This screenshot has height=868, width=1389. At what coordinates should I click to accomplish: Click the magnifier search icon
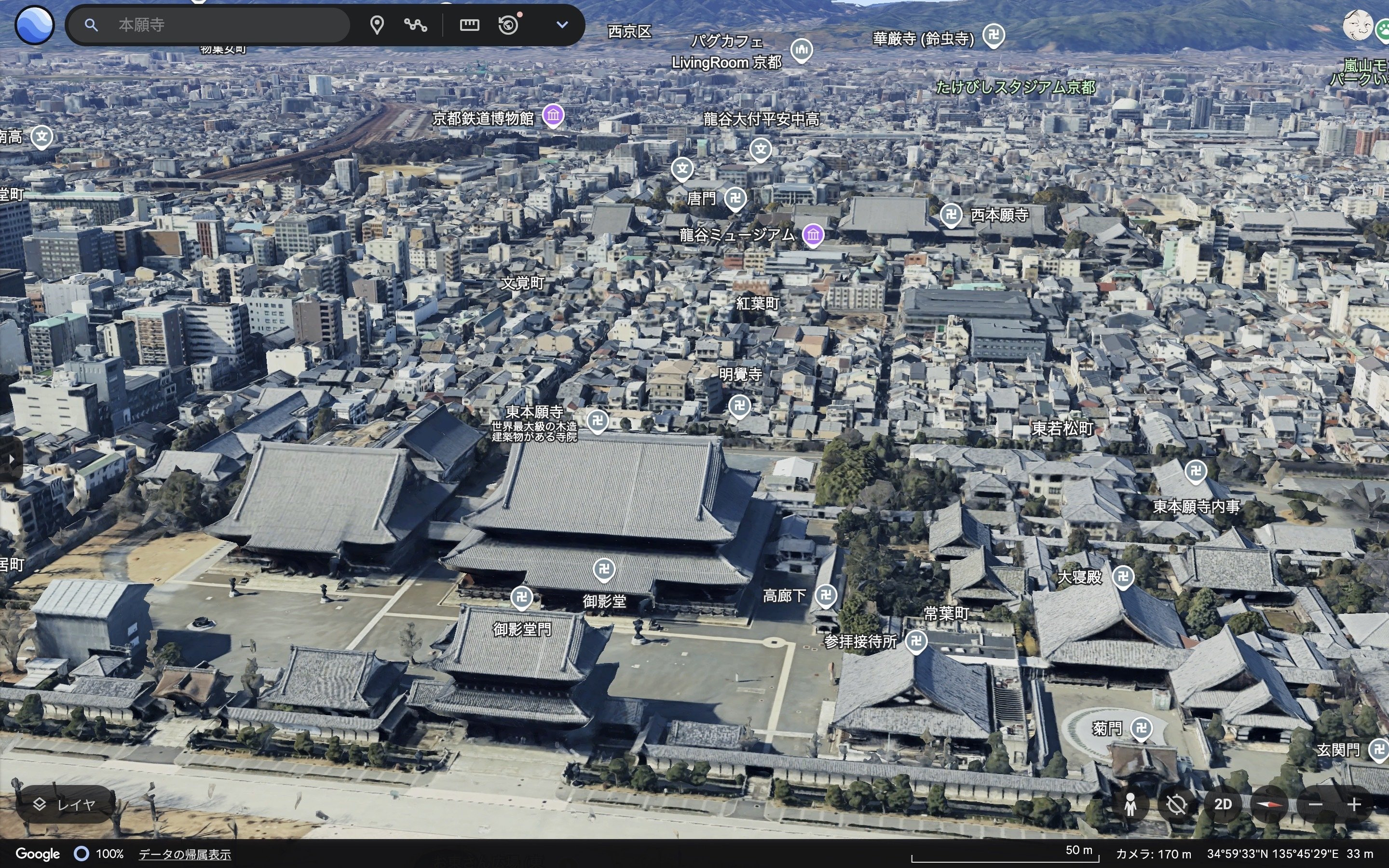[91, 25]
